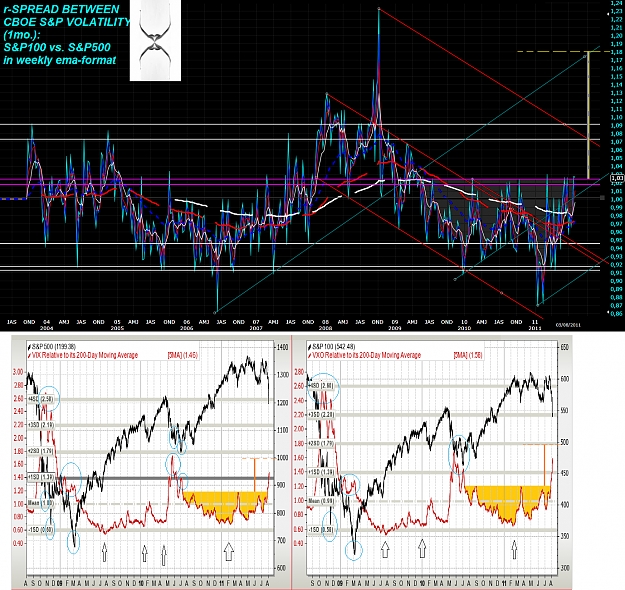The height and width of the screenshot is (590, 625).
Task: Click the highlighted 1,03 value on y-axis
Action: pyautogui.click(x=617, y=178)
